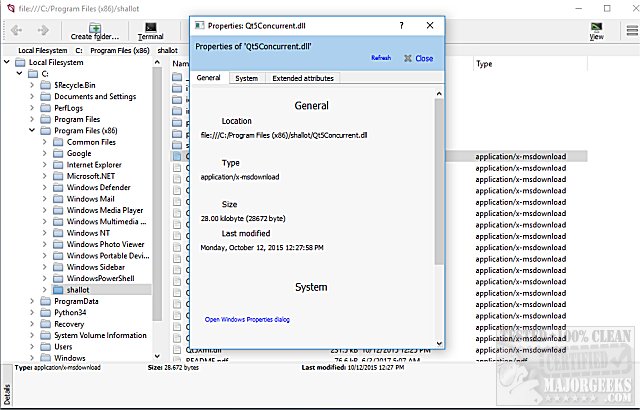Screen dimensions: 640x410
Task: Select the Windows Media Player folder
Action: (x=105, y=210)
